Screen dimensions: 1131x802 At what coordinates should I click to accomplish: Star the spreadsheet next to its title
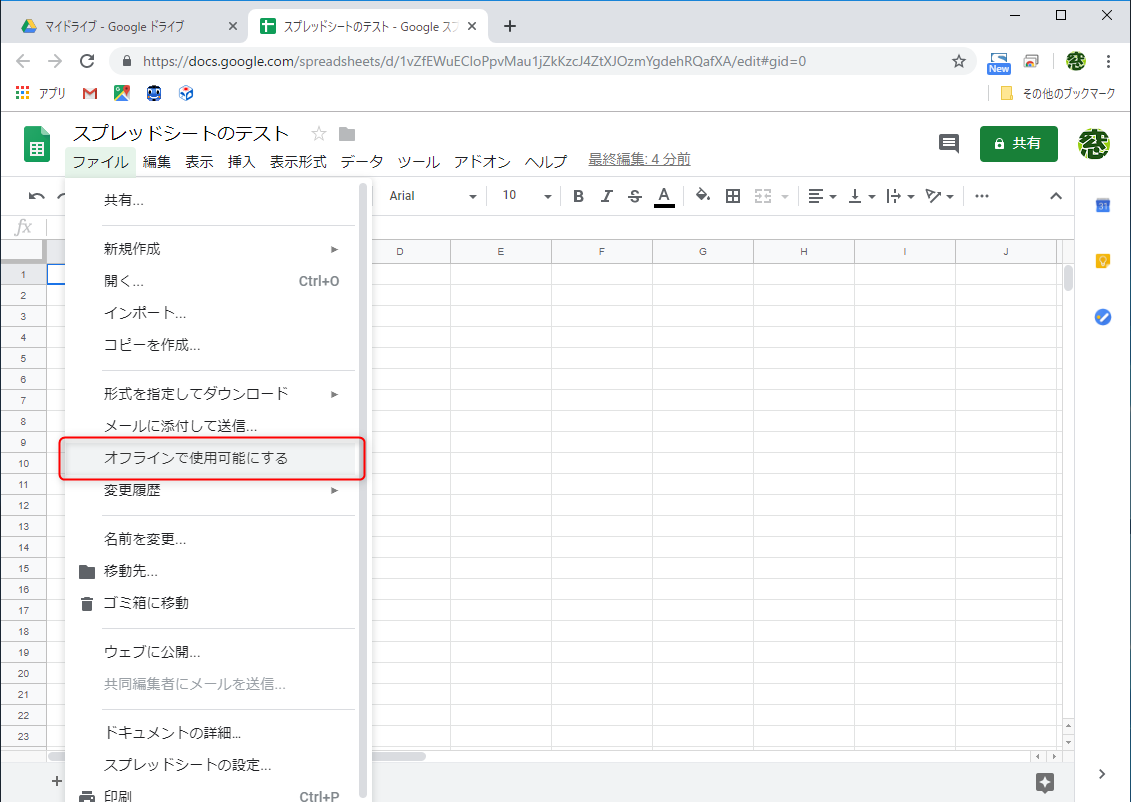318,132
